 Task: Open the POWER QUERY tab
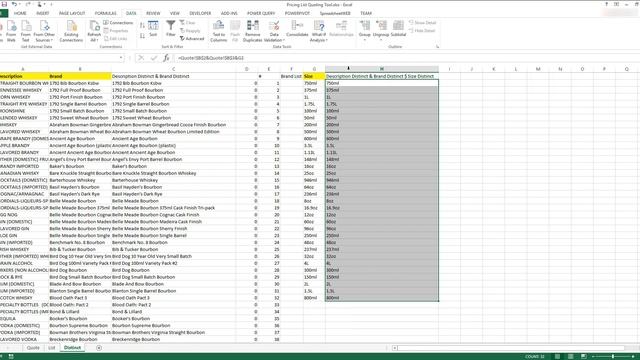click(x=261, y=13)
